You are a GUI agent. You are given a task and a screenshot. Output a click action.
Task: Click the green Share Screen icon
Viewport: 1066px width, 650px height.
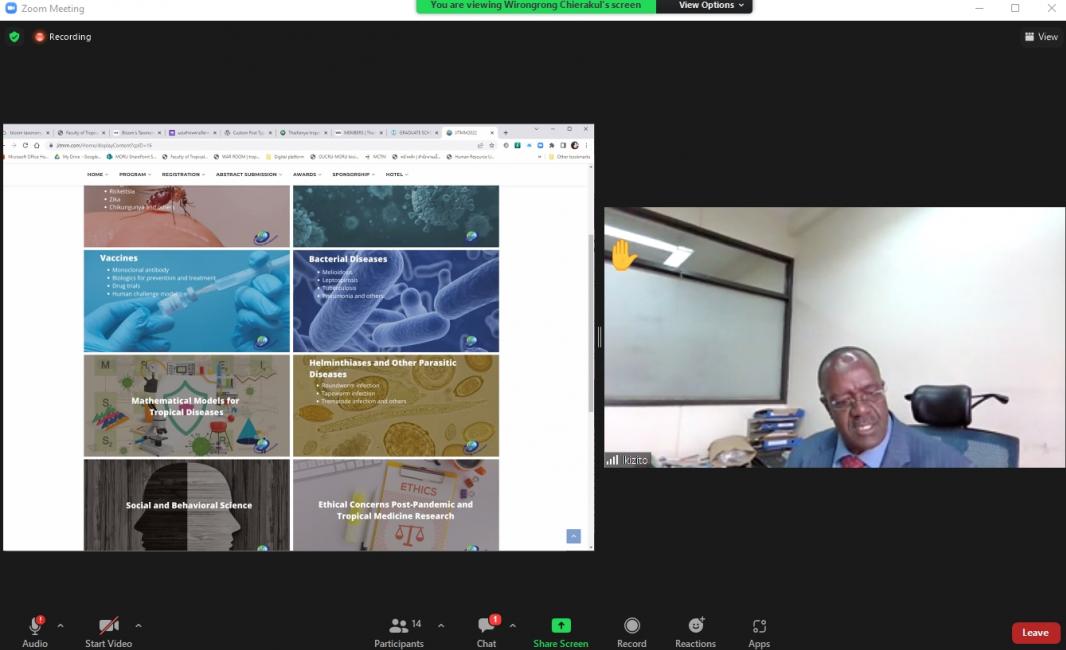[x=561, y=625]
